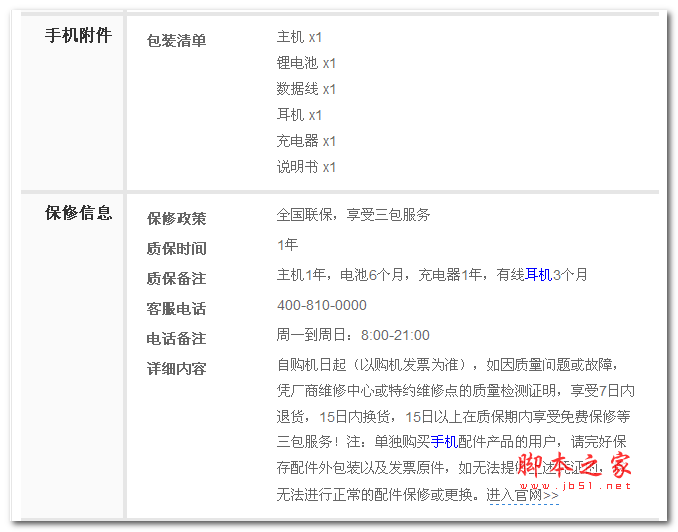The image size is (678, 532).
Task: Open the blue 耳机 link in 质保备注
Action: pos(538,275)
